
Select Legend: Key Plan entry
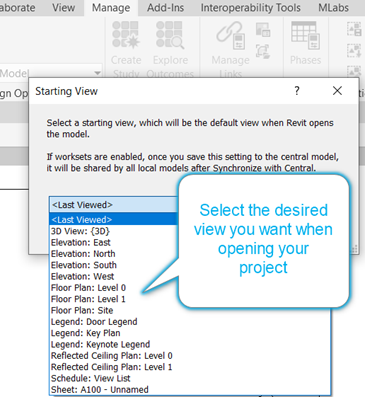click(85, 333)
